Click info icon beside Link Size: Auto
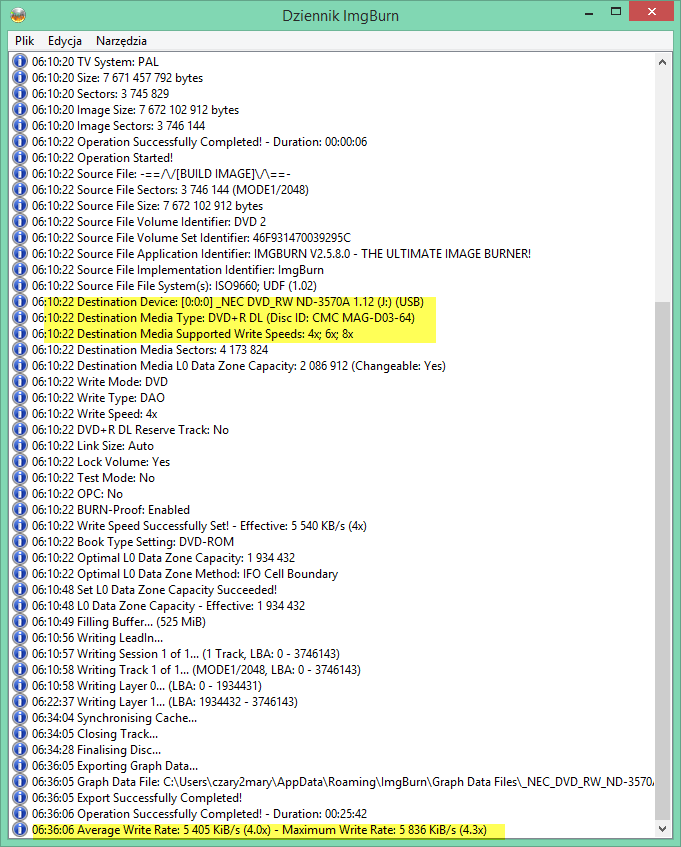The height and width of the screenshot is (847, 681). click(20, 446)
